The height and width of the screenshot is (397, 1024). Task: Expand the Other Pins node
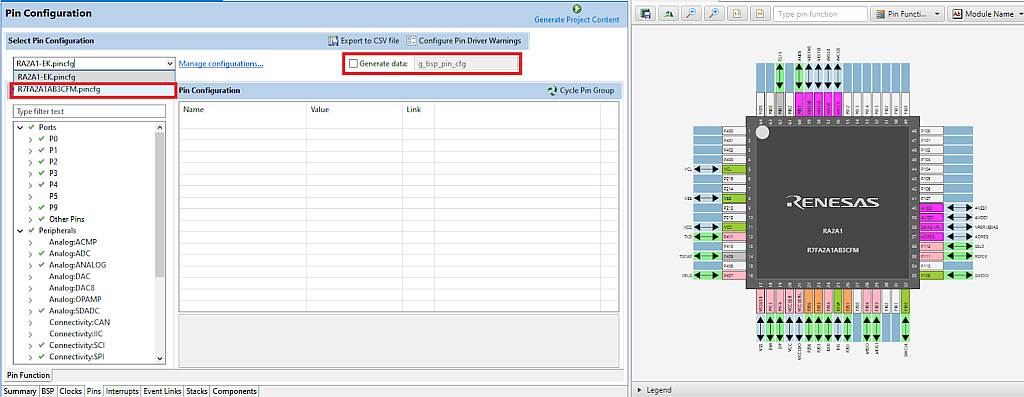[30, 219]
